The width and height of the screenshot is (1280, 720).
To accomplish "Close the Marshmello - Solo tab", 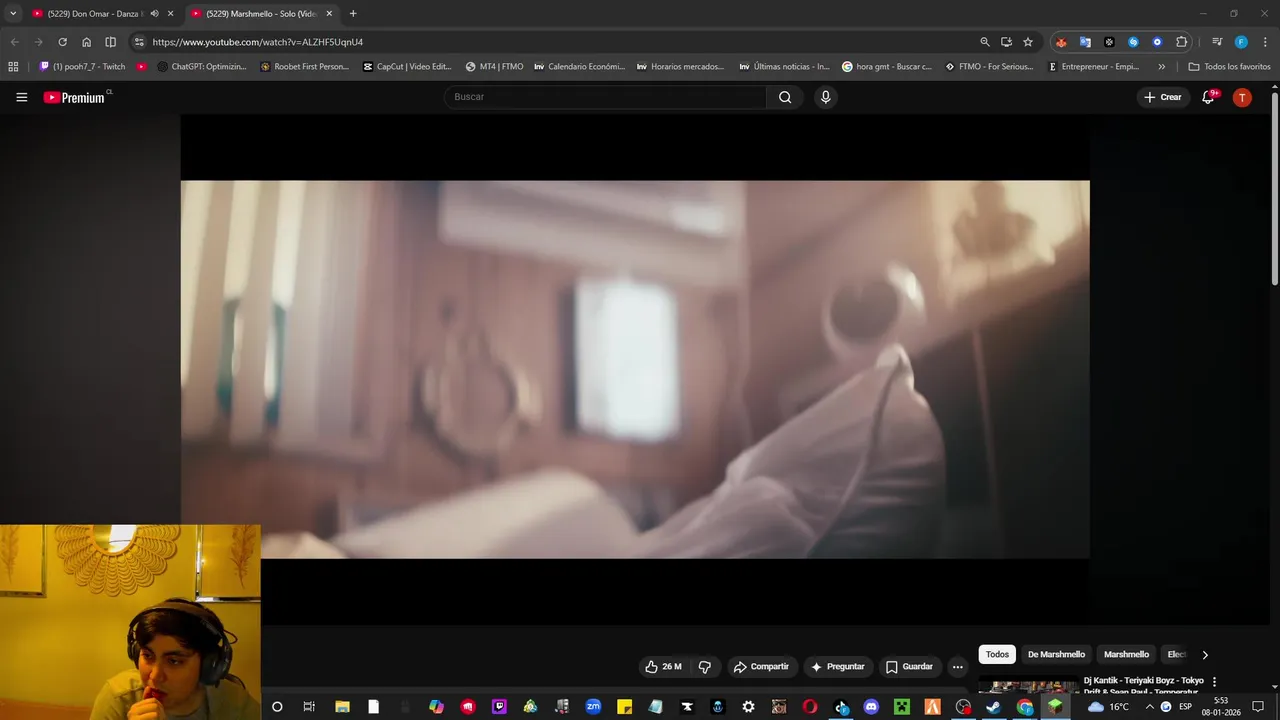I will [x=329, y=14].
